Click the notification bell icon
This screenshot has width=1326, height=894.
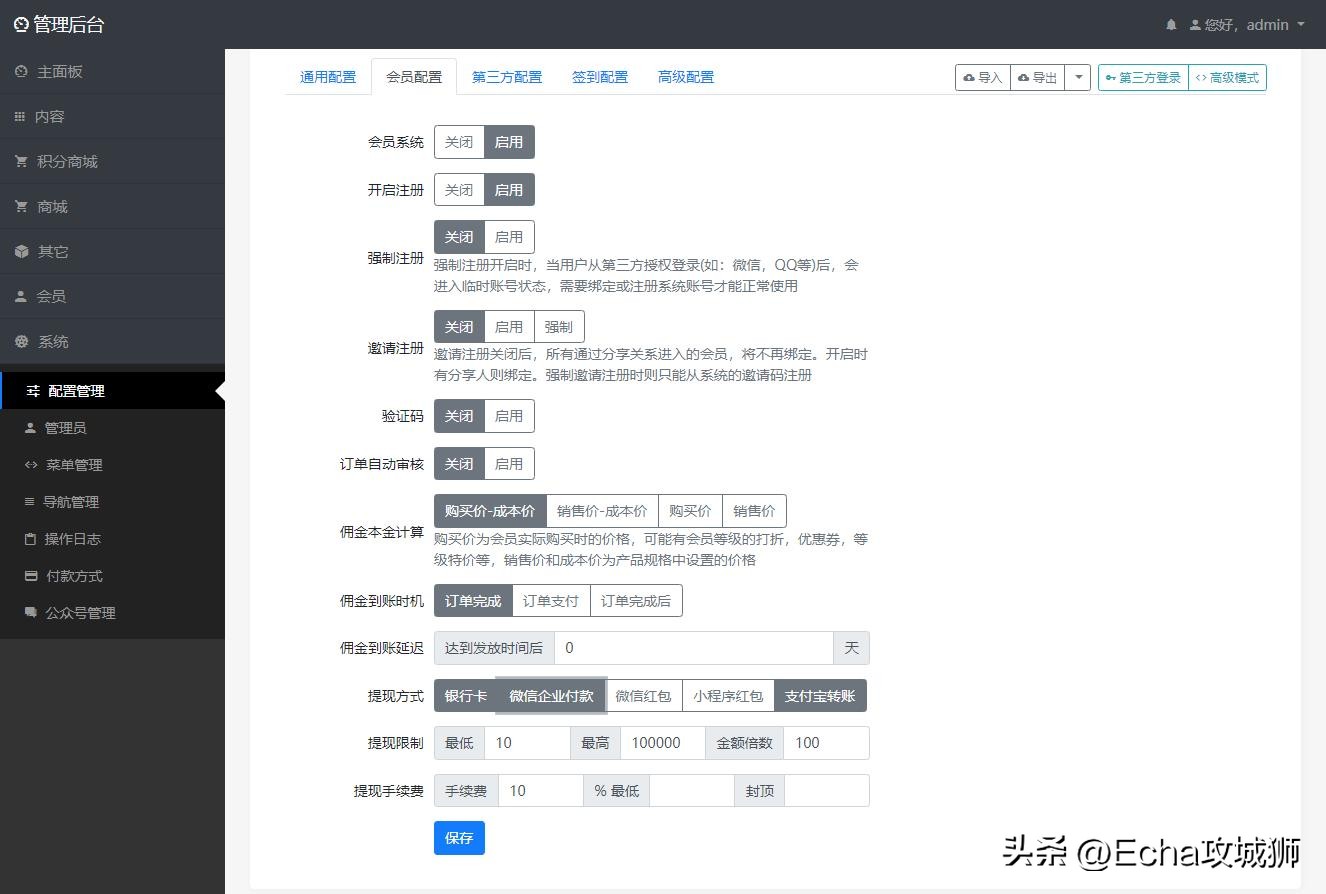(1170, 24)
